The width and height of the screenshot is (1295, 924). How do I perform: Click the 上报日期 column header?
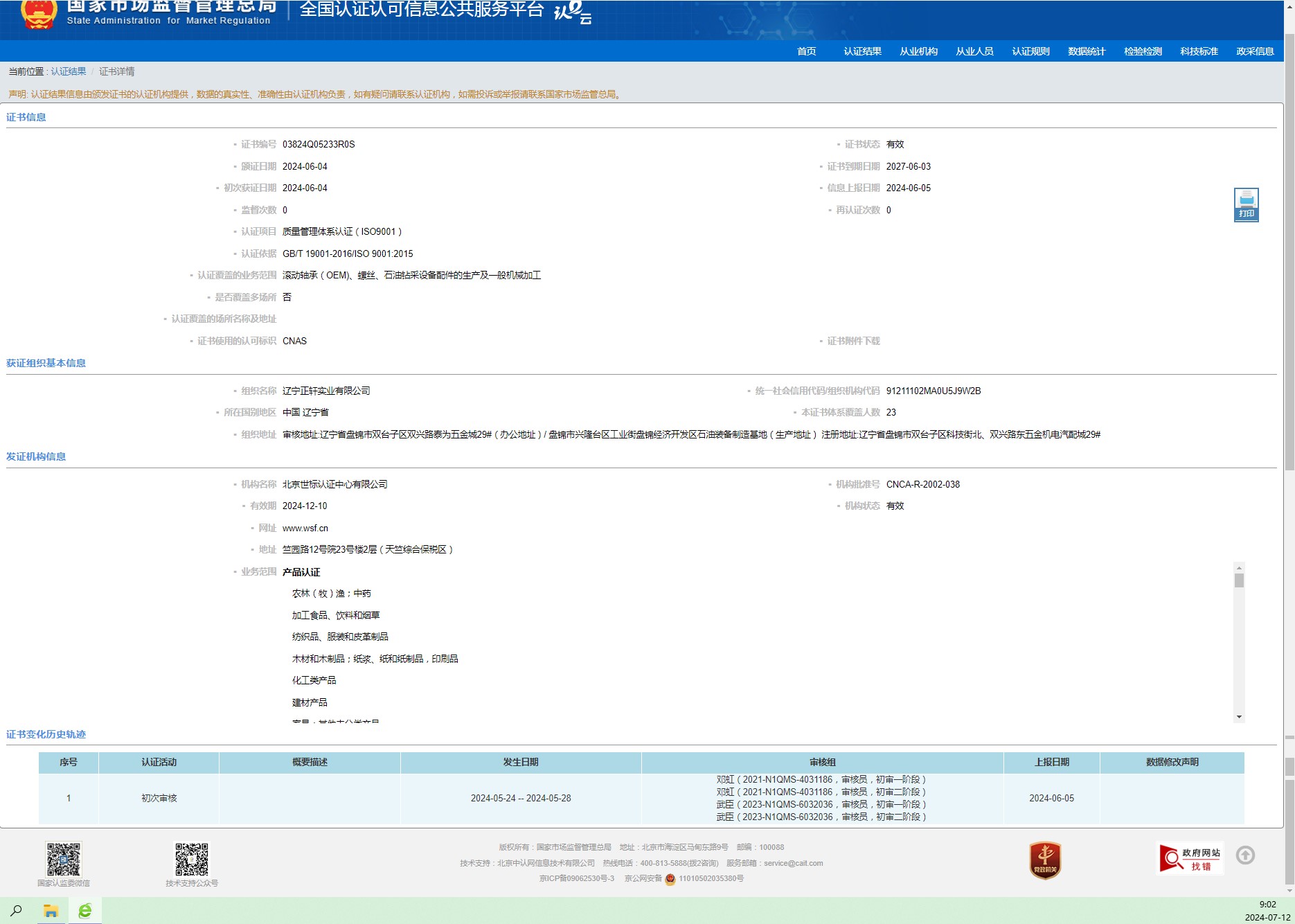(1052, 762)
